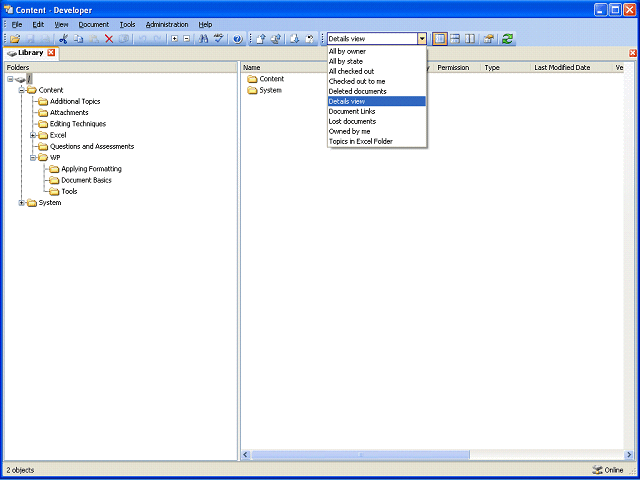Click the Cut scissors icon
This screenshot has width=640, height=480.
pyautogui.click(x=63, y=39)
